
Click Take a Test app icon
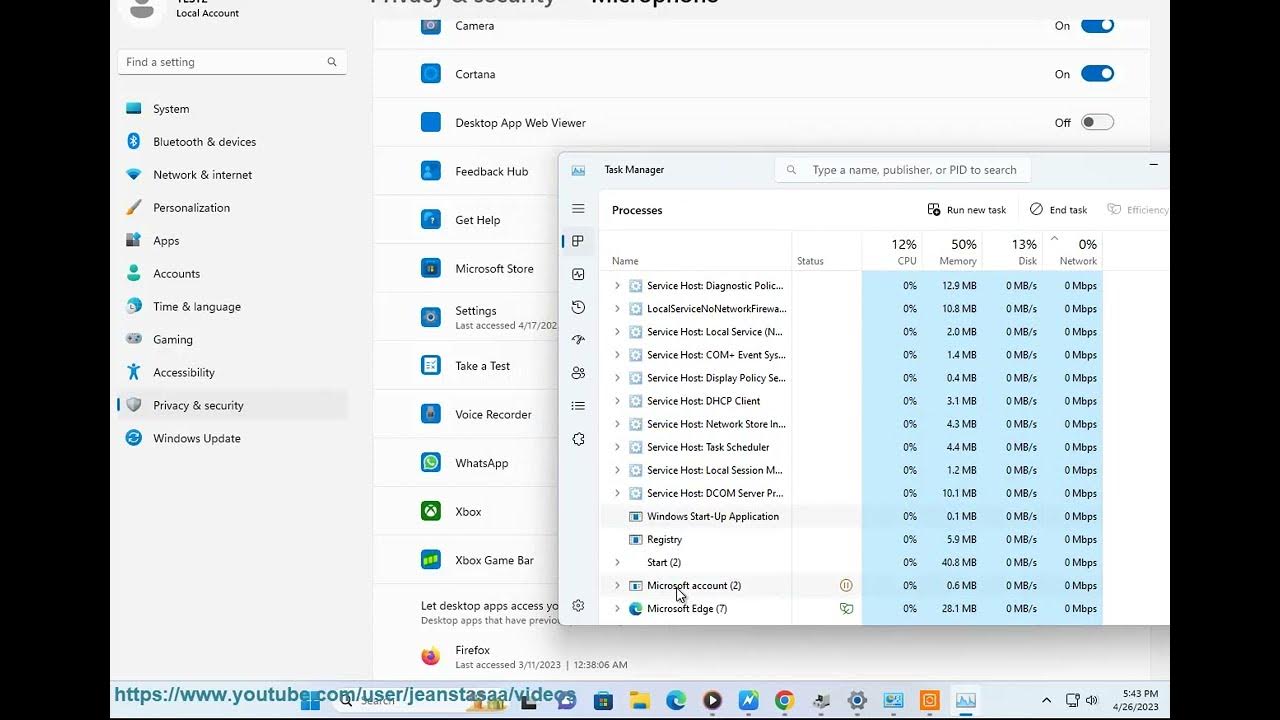[x=431, y=366]
